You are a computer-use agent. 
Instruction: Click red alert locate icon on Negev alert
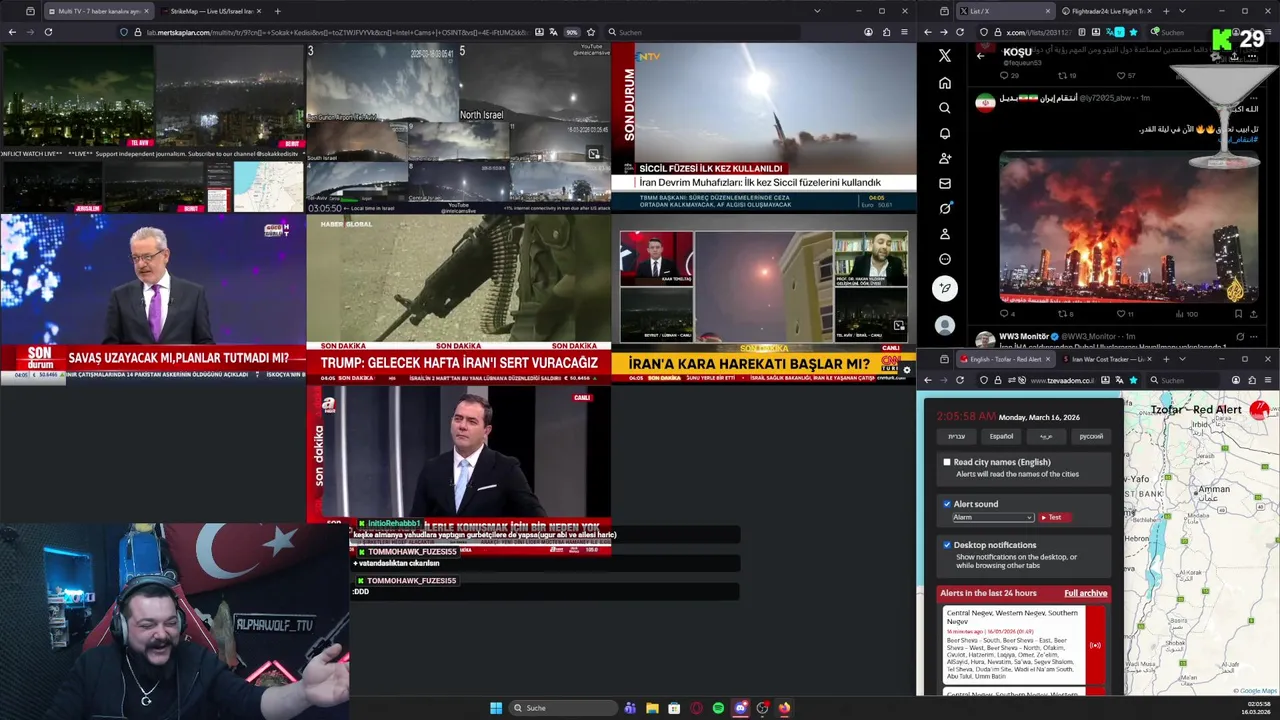point(1095,645)
